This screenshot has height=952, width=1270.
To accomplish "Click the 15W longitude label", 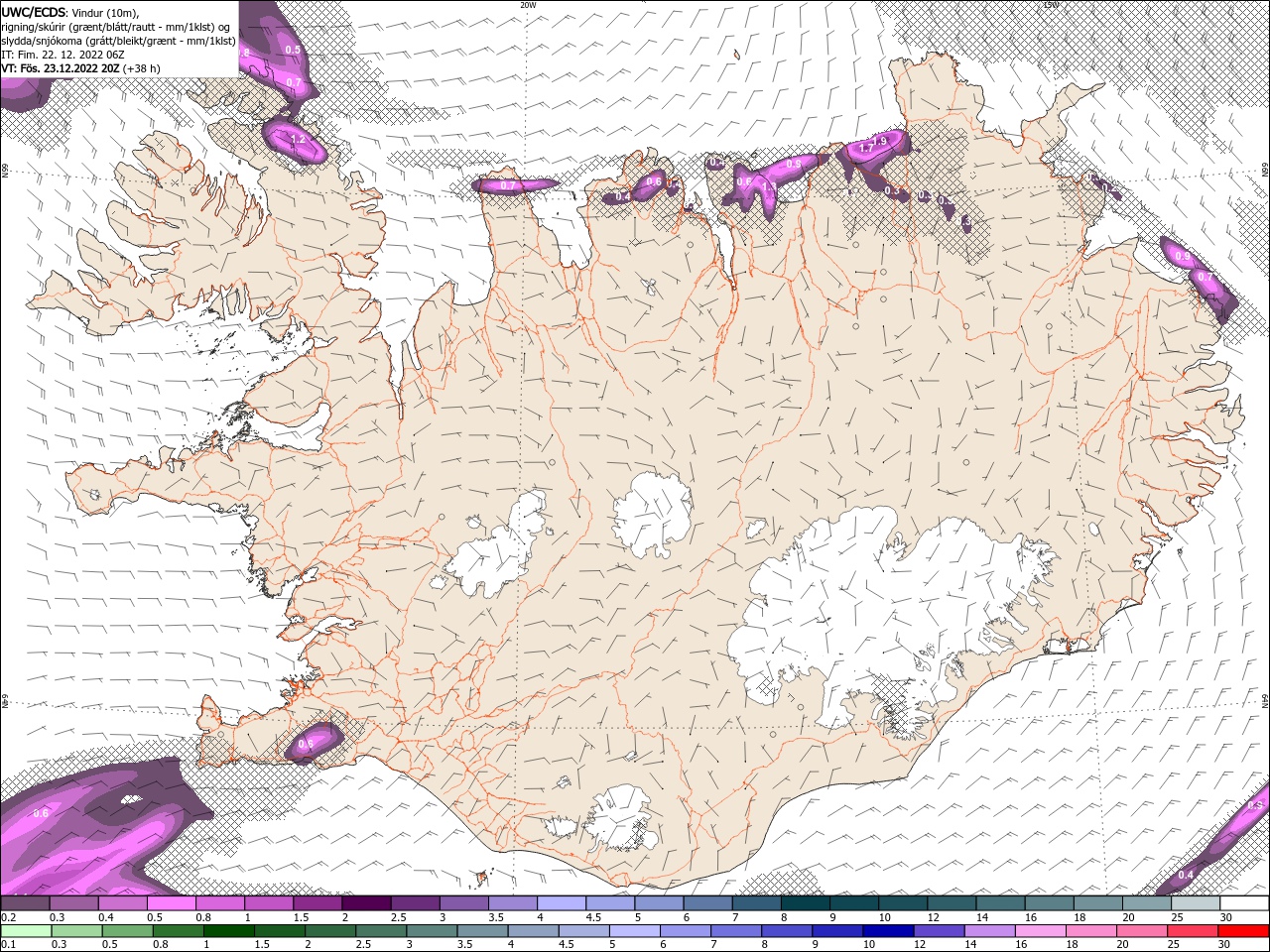I will coord(1051,5).
